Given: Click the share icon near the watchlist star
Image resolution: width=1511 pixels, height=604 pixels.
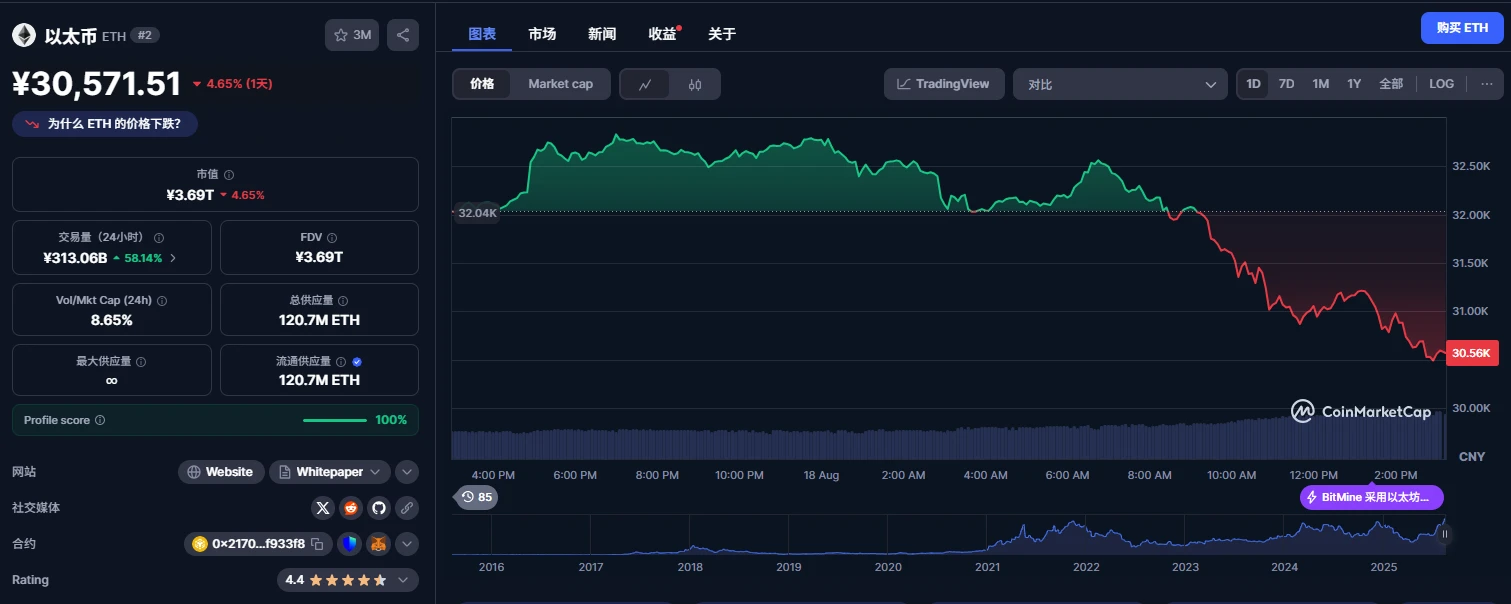Looking at the screenshot, I should click(x=403, y=34).
